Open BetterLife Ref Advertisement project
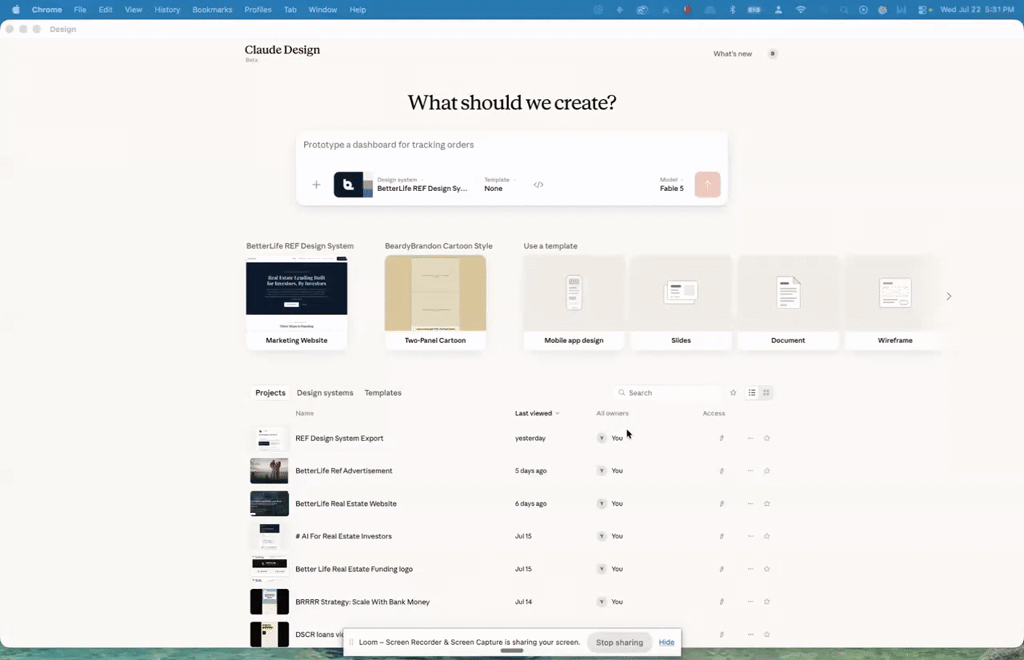Viewport: 1024px width, 660px height. pos(344,471)
